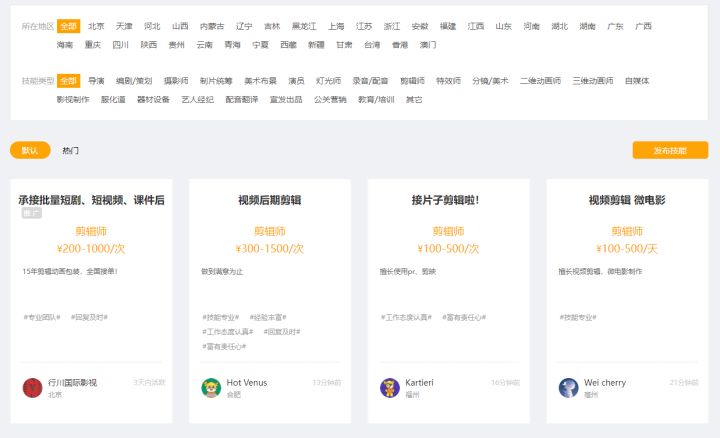Filter region by 浙江
The width and height of the screenshot is (720, 438).
tap(392, 26)
